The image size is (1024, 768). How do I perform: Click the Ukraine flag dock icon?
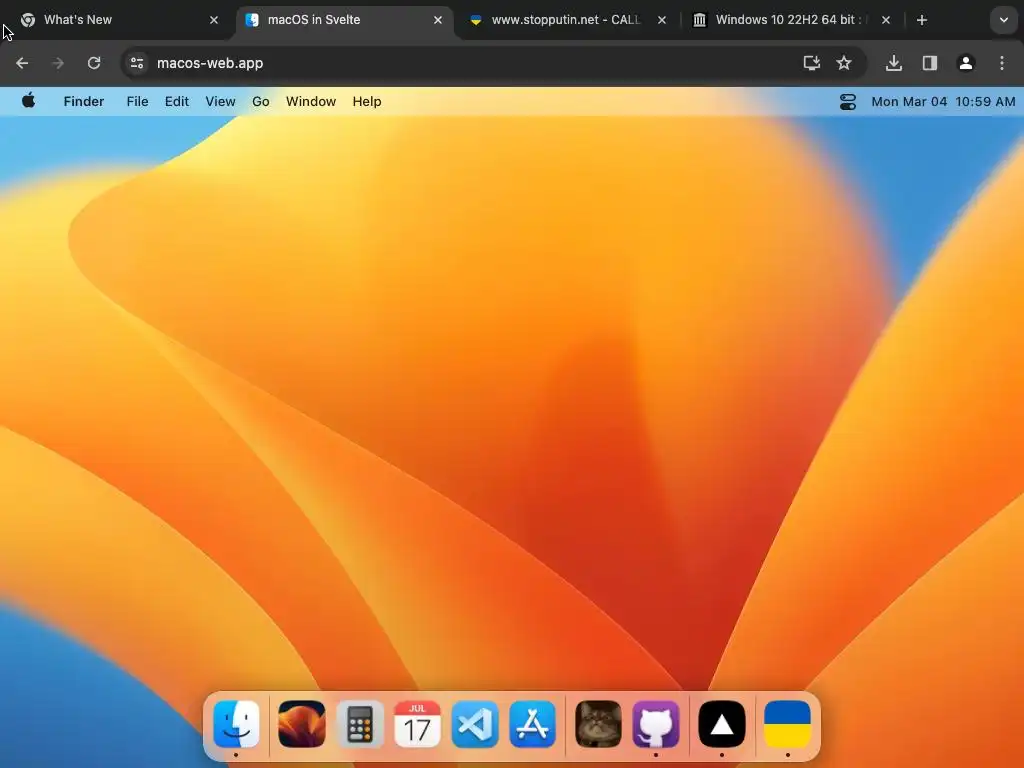[x=788, y=724]
